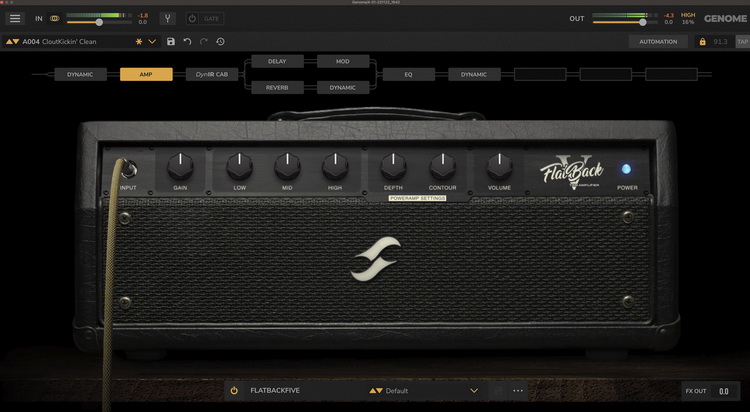This screenshot has width=750, height=412.
Task: Click the 91.3 tempo field
Action: [x=720, y=42]
